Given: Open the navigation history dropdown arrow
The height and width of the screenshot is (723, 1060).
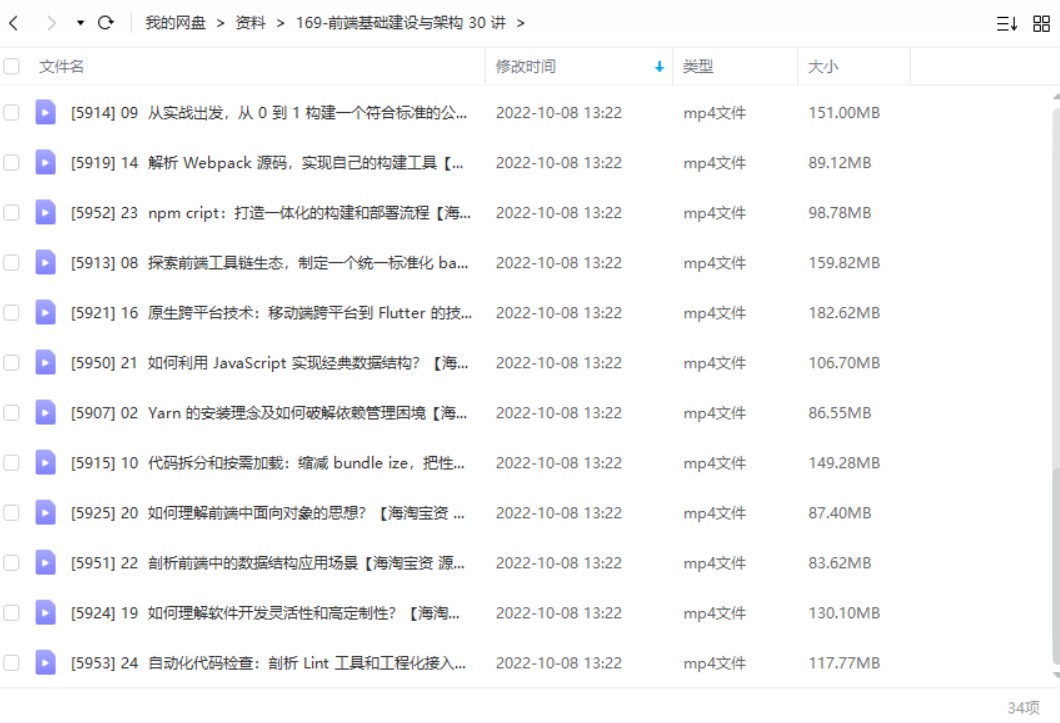Looking at the screenshot, I should [x=80, y=23].
